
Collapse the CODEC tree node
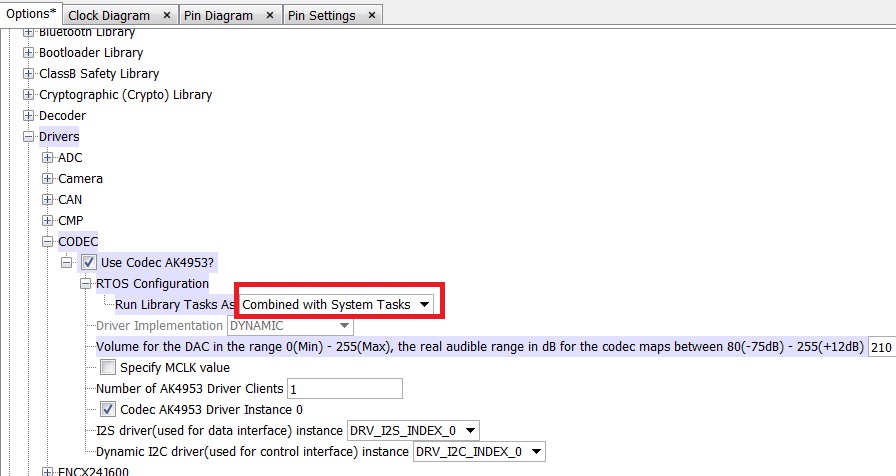[x=48, y=242]
